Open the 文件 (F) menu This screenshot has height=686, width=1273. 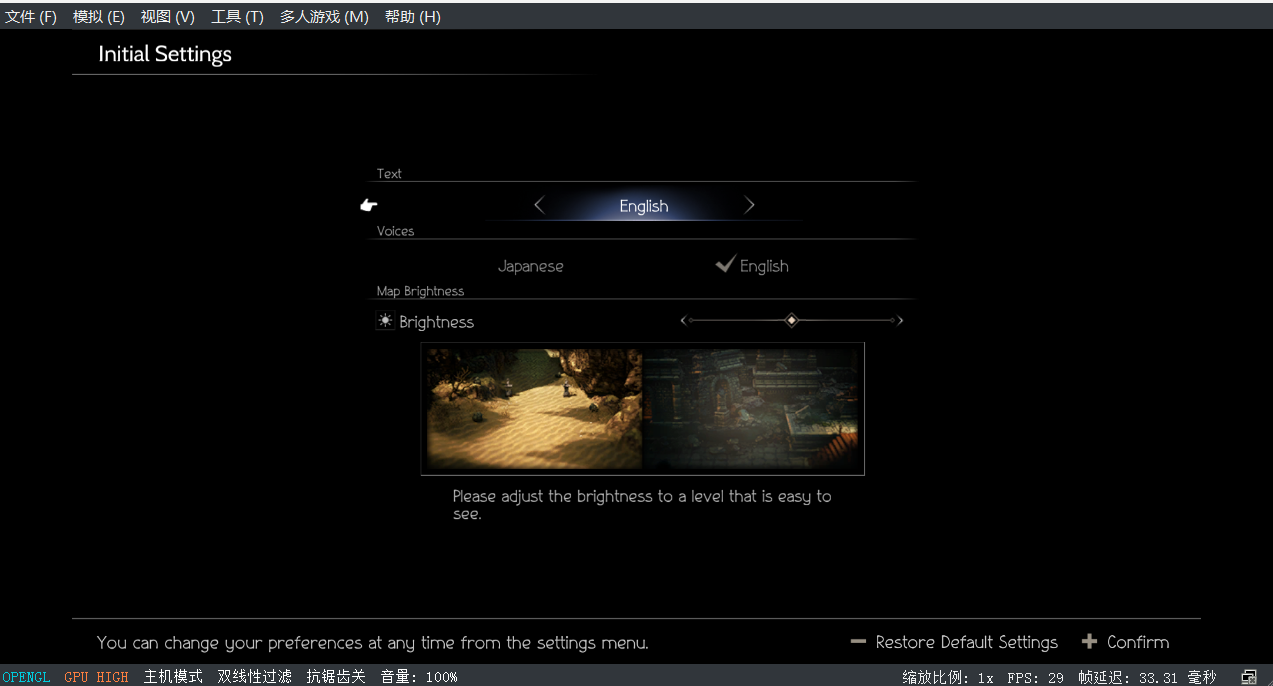point(31,17)
